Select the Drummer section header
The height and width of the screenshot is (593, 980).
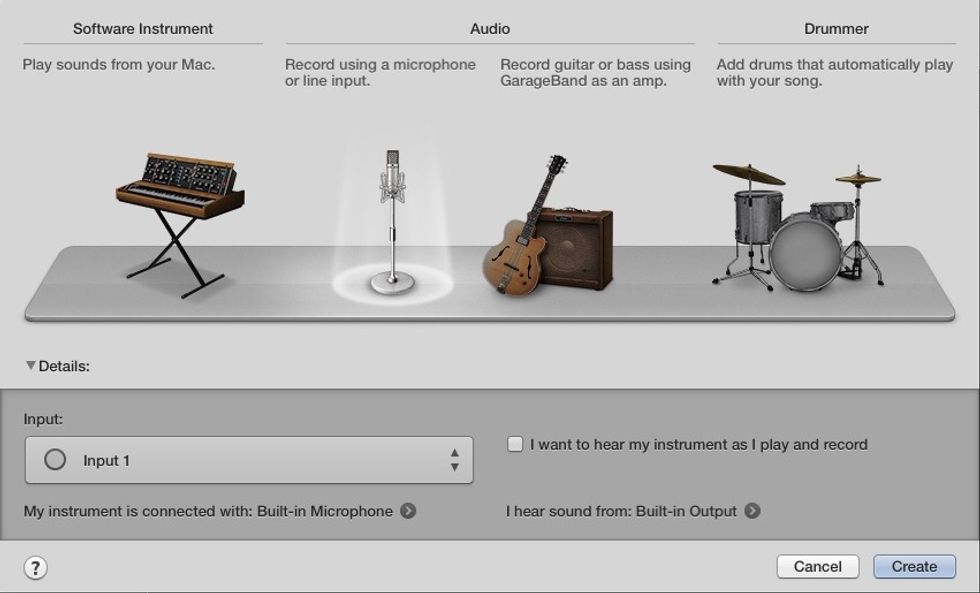837,28
